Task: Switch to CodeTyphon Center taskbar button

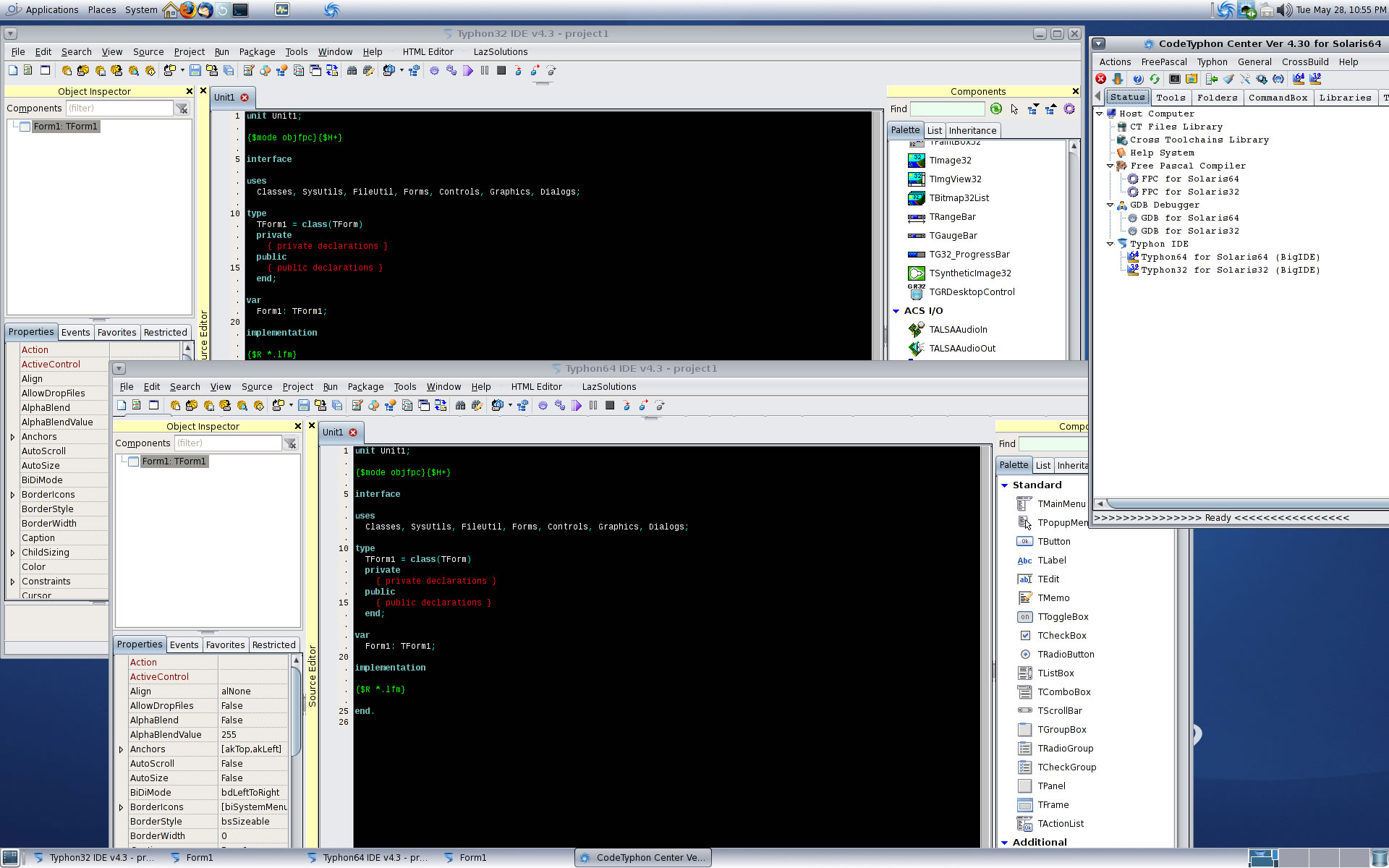Action: 643,858
